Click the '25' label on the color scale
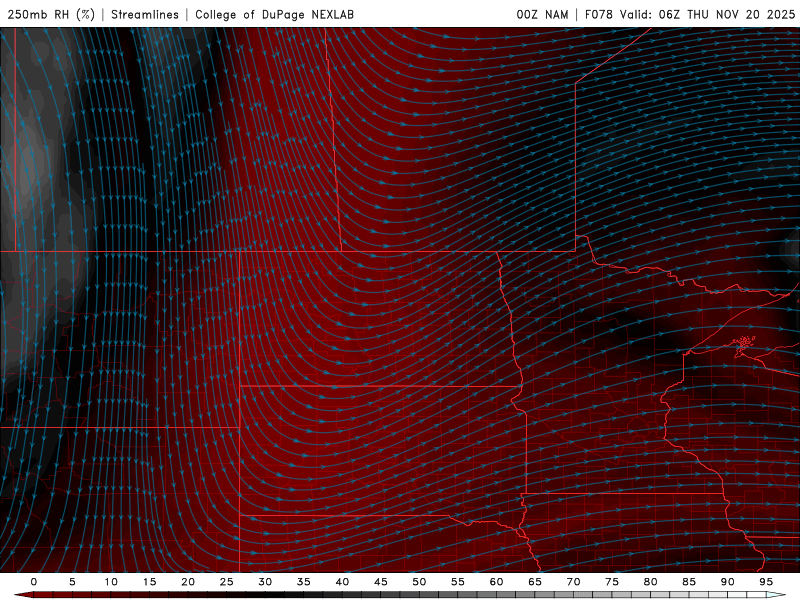Image resolution: width=800 pixels, height=600 pixels. click(x=227, y=582)
